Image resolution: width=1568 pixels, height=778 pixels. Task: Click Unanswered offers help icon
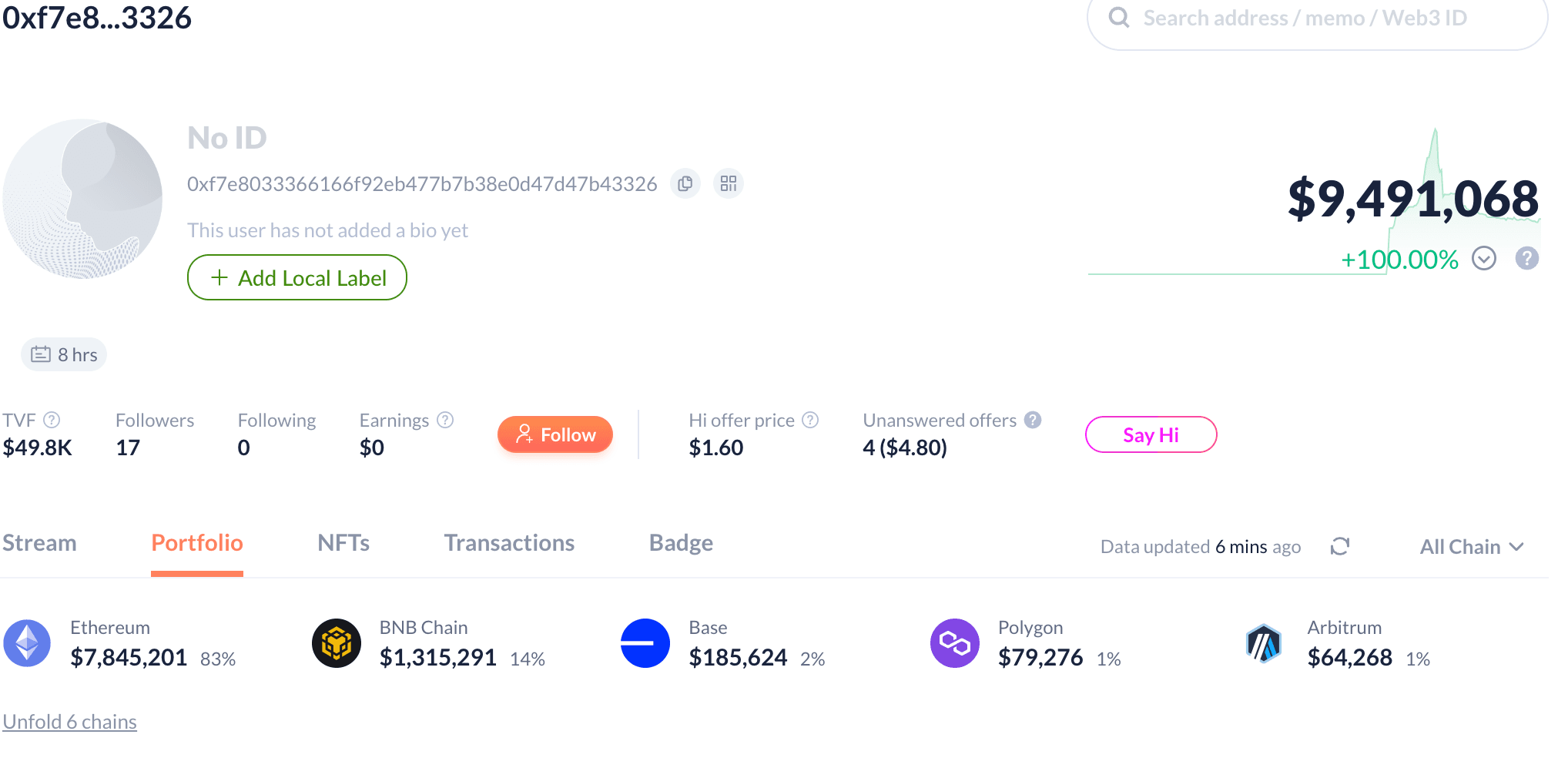coord(1033,420)
